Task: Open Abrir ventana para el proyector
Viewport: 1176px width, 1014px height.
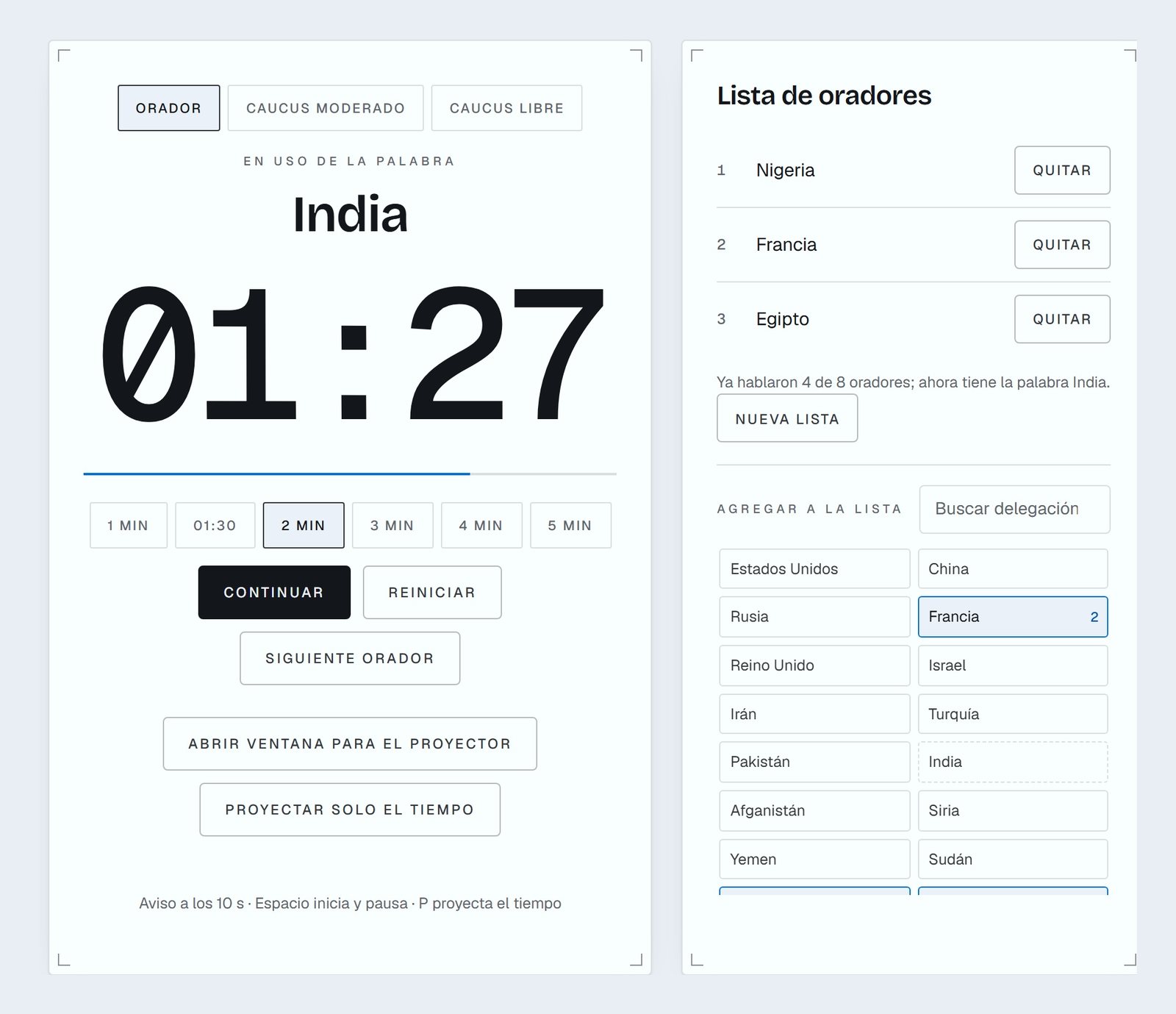Action: click(x=350, y=743)
